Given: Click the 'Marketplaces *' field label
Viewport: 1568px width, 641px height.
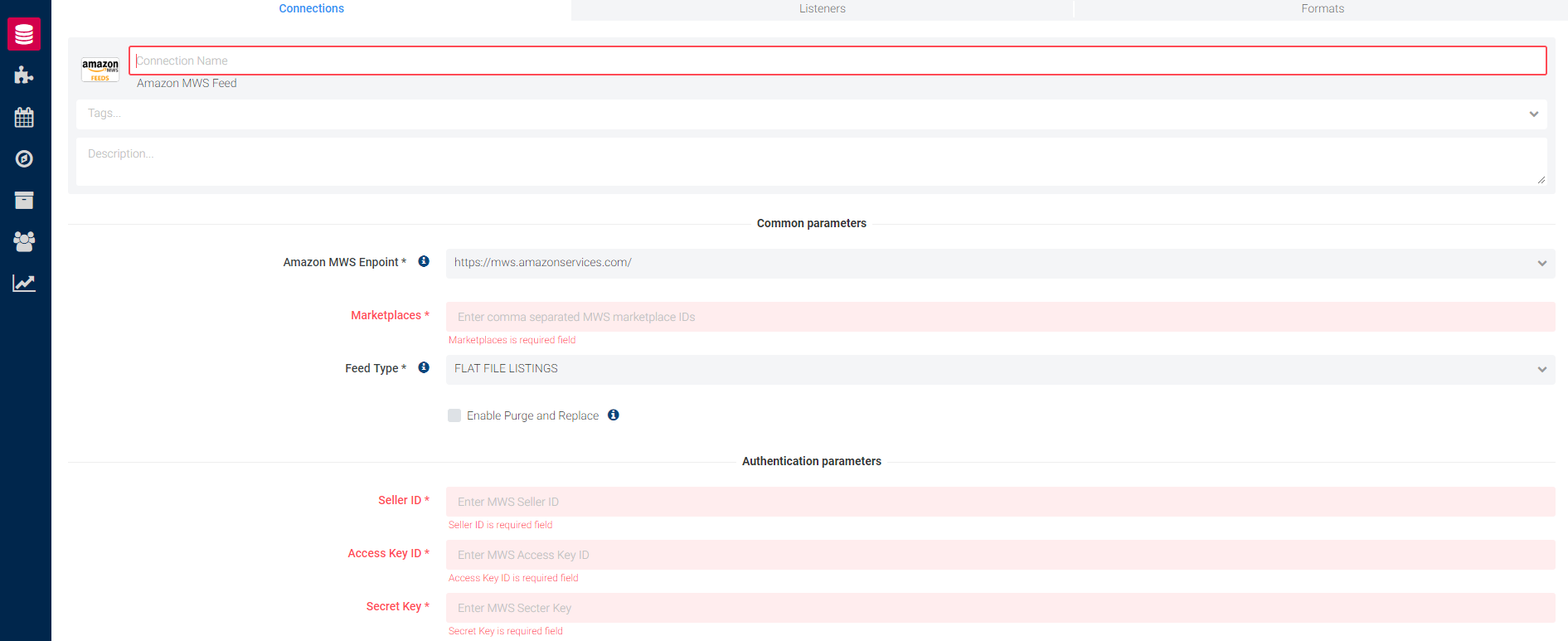Looking at the screenshot, I should 390,315.
